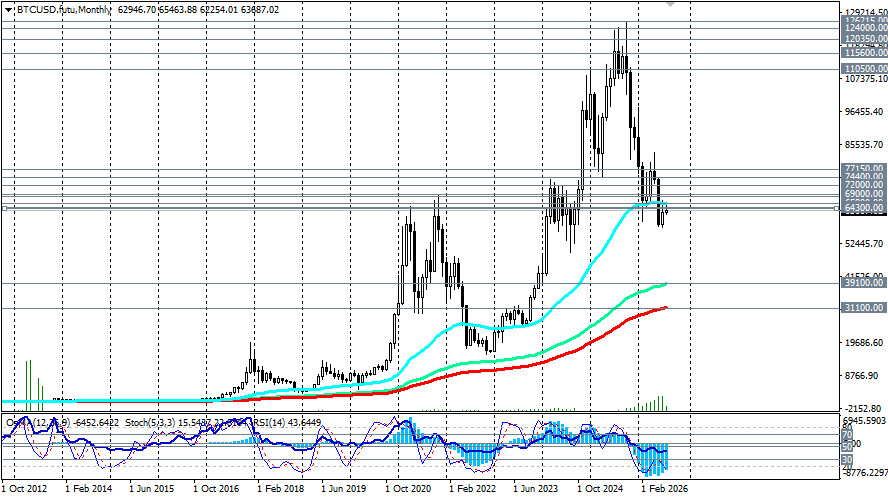Click the 1 Feb 2026 date label
888x497 pixels.
664,489
